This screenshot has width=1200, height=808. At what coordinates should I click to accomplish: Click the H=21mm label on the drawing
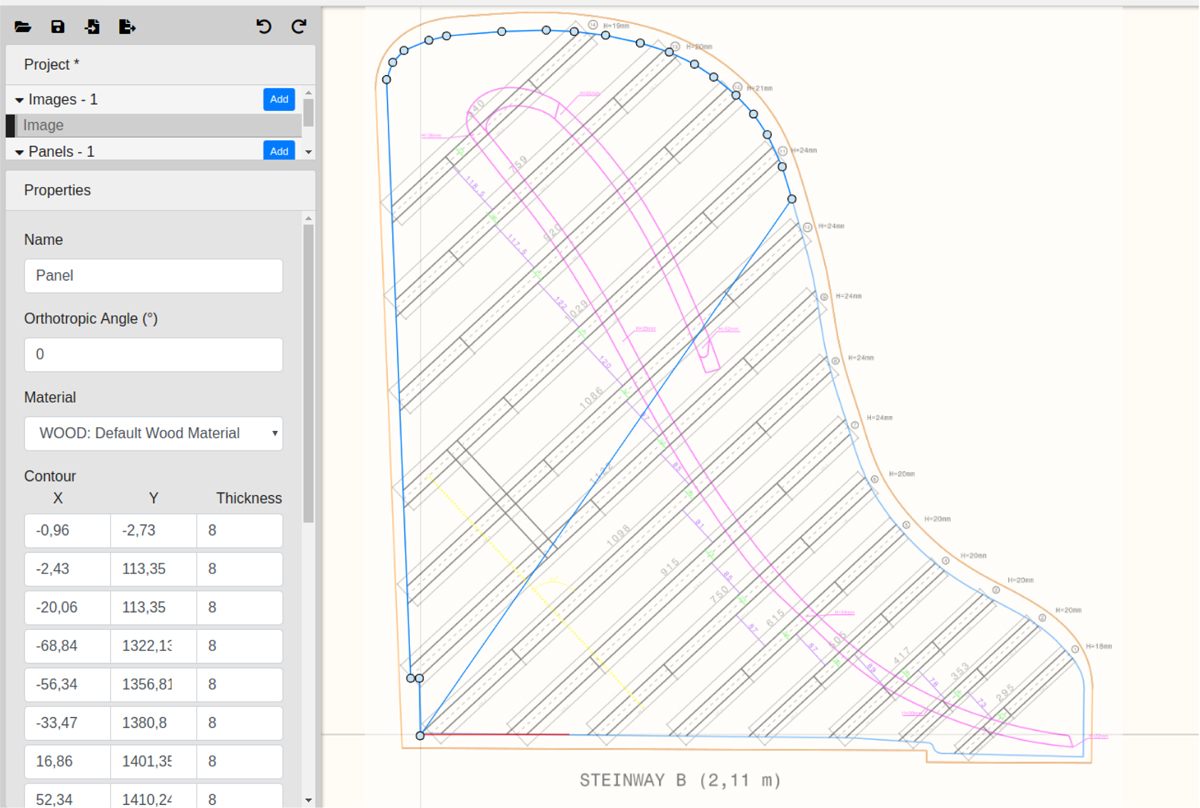760,88
